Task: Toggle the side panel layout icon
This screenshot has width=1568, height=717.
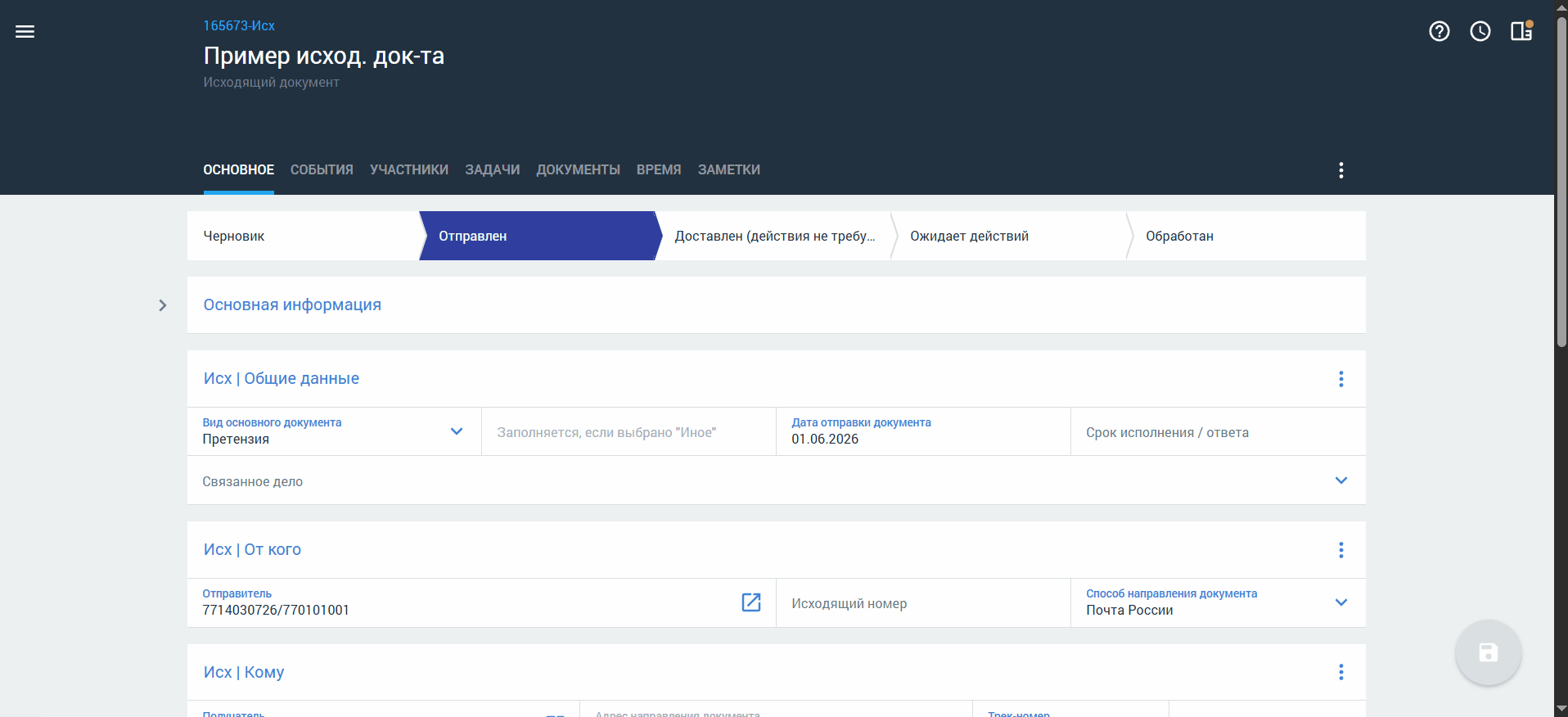Action: tap(1521, 31)
